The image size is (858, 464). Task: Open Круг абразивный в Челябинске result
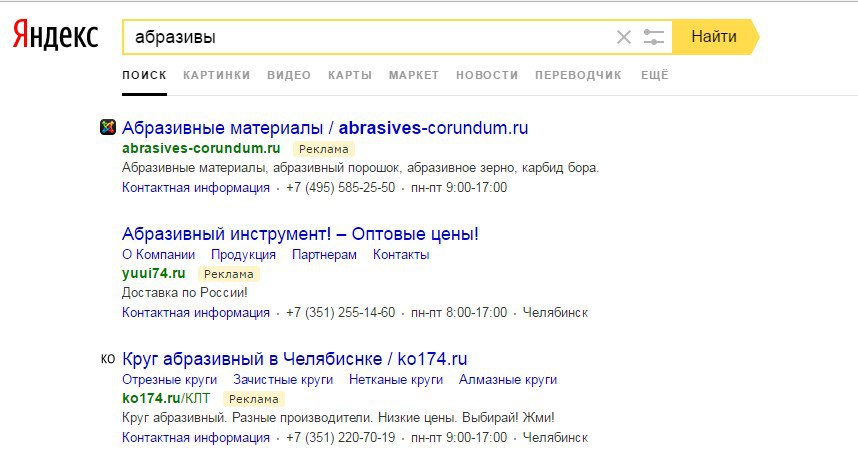pyautogui.click(x=294, y=359)
